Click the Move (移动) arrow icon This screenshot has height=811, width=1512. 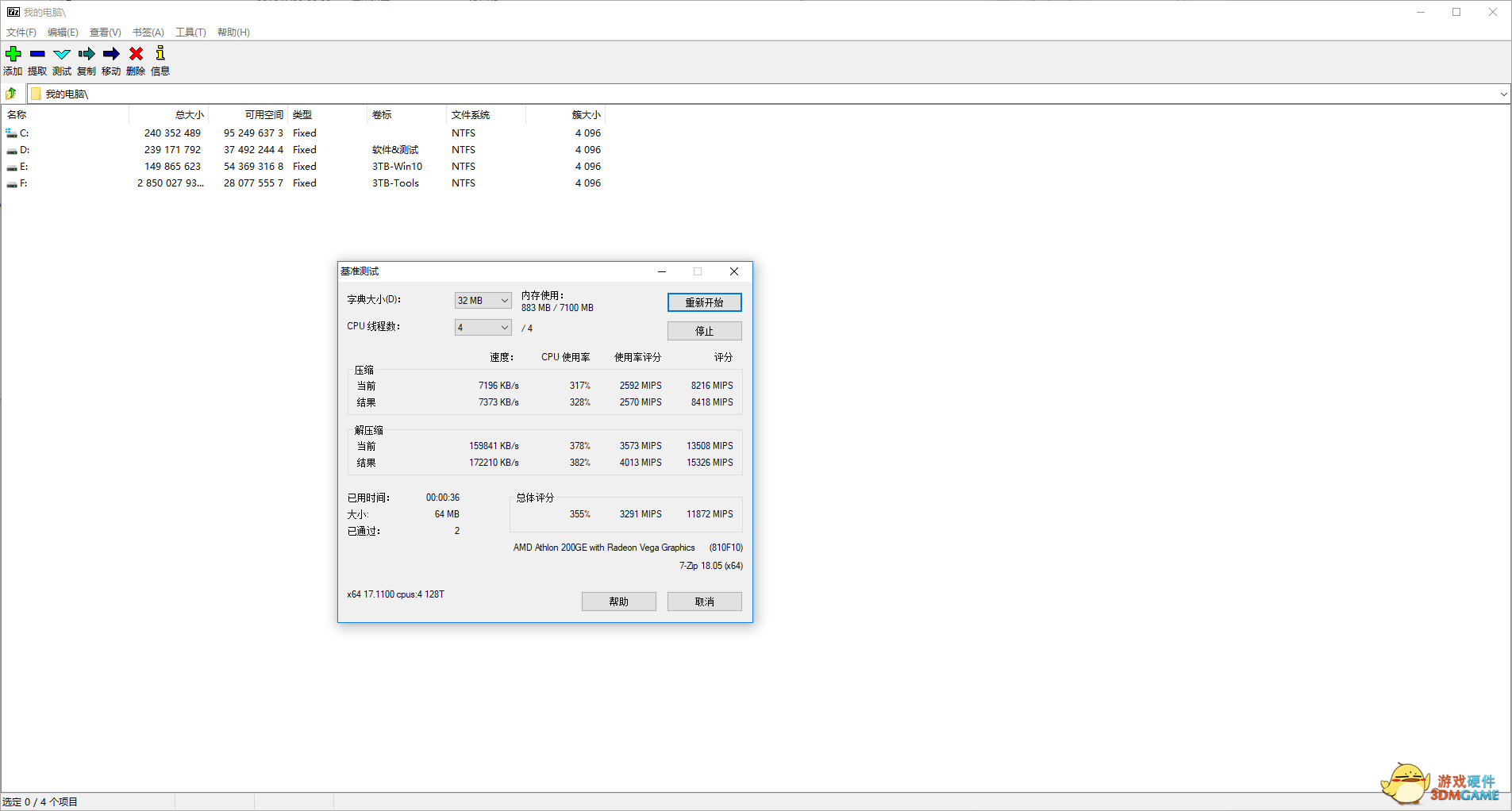pos(111,54)
